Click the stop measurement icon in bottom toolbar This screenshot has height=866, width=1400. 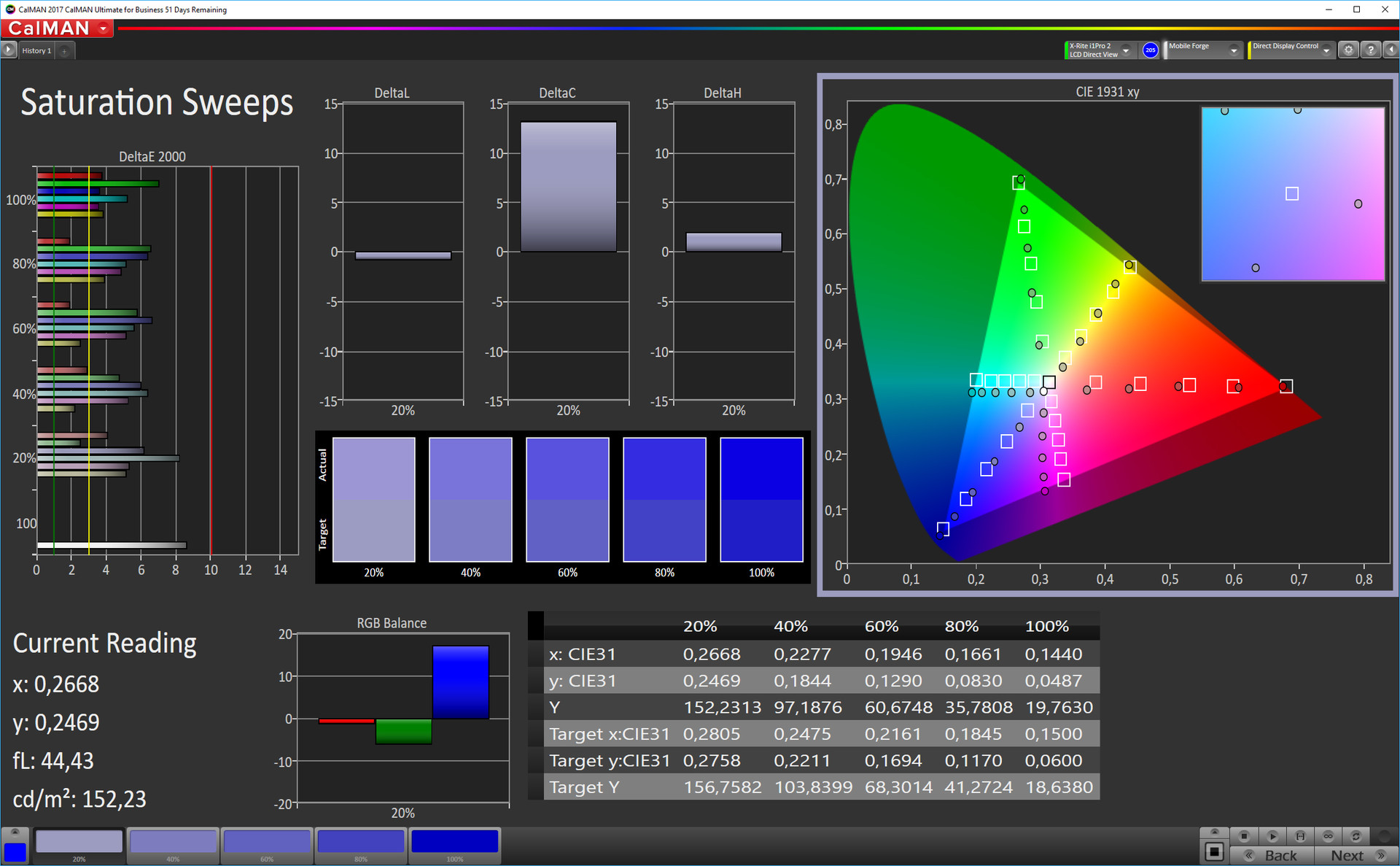pyautogui.click(x=1244, y=836)
